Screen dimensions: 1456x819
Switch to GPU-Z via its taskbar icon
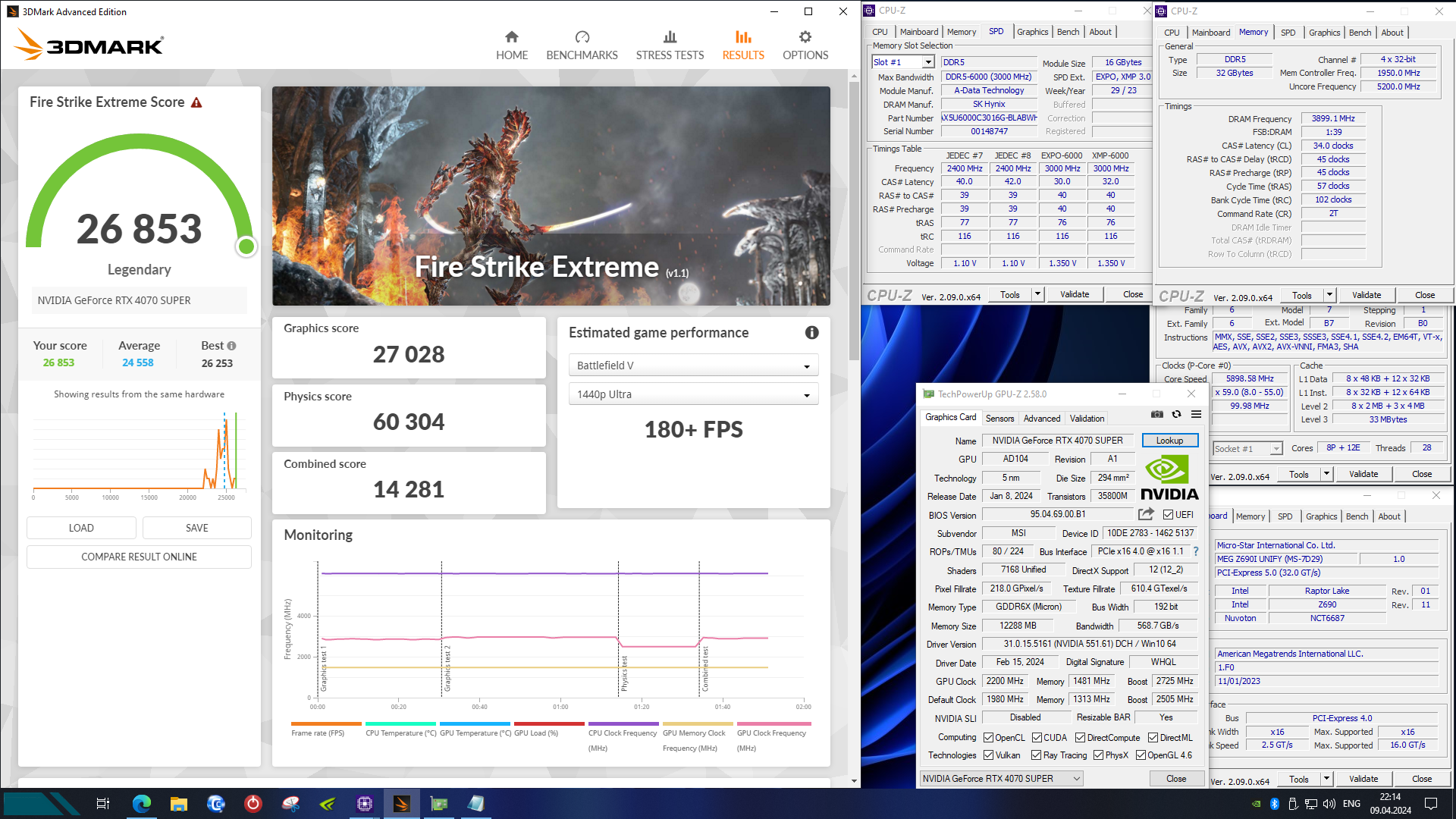pyautogui.click(x=438, y=804)
